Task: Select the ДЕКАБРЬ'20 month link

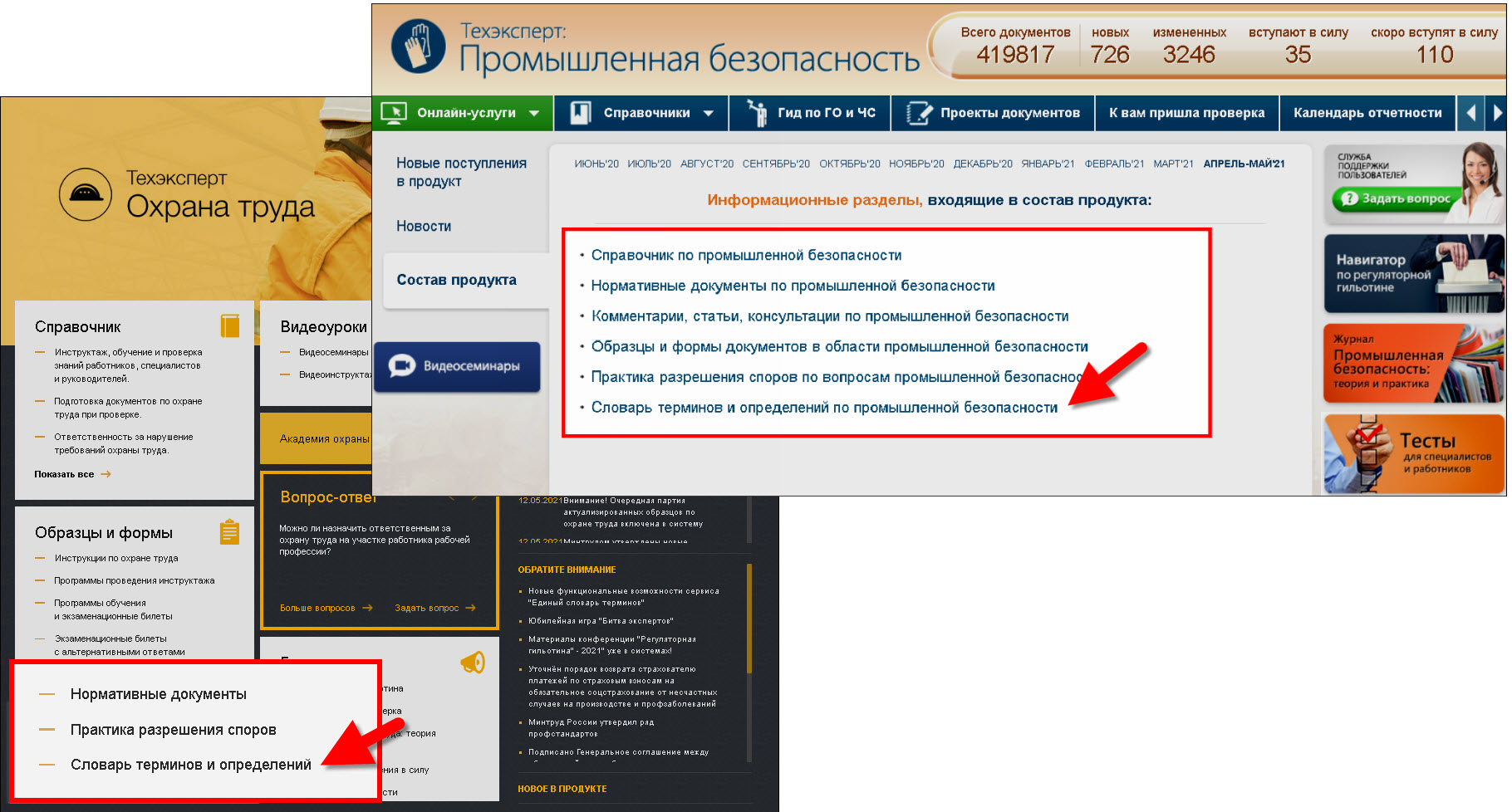Action: coord(983,164)
